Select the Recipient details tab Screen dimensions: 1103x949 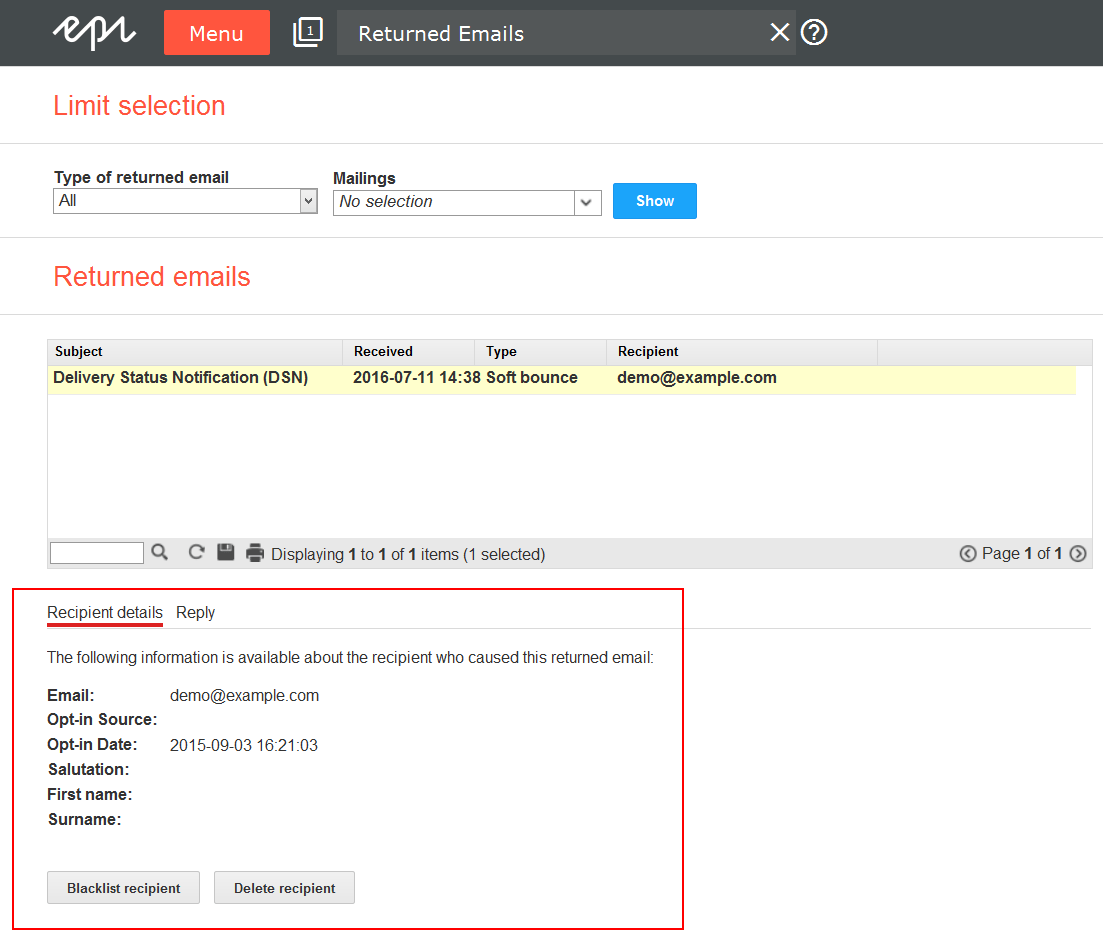(x=105, y=613)
